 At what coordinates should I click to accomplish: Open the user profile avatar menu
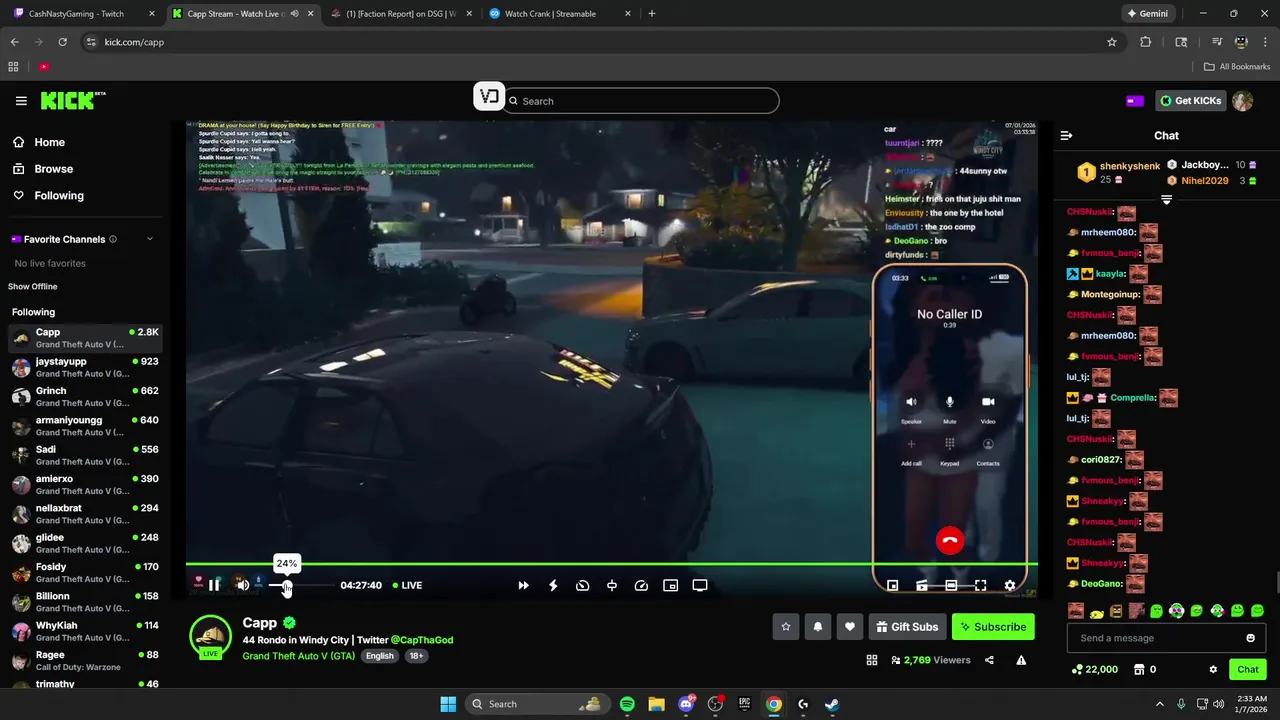(1242, 101)
